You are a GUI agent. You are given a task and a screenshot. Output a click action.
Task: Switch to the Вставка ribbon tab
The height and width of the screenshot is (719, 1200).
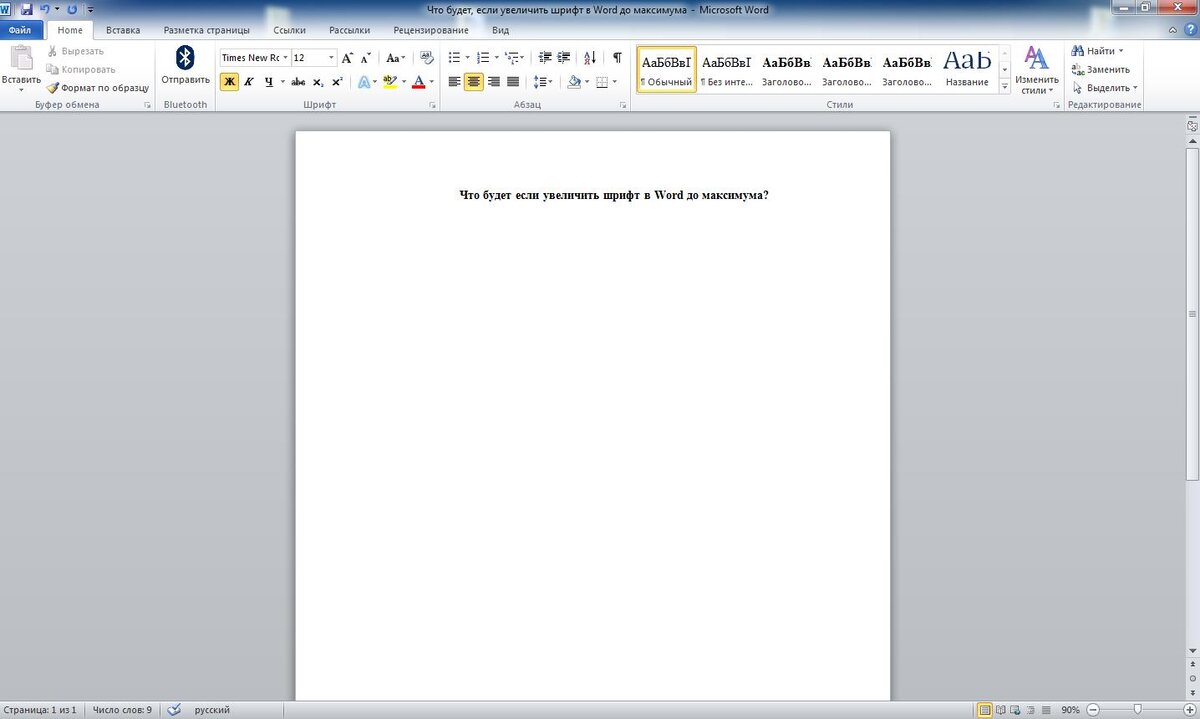[x=123, y=29]
